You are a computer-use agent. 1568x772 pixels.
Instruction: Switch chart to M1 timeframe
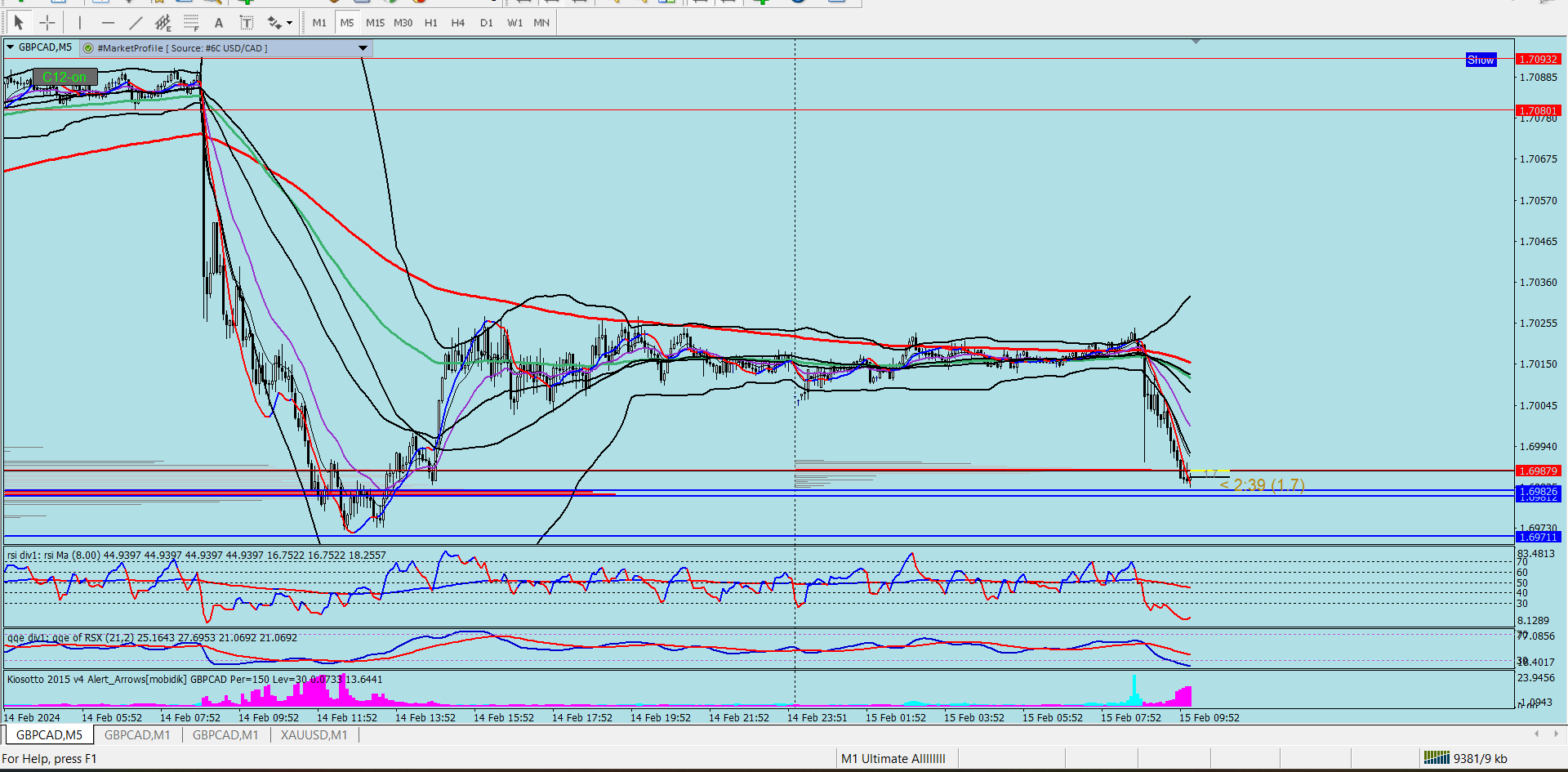(319, 23)
